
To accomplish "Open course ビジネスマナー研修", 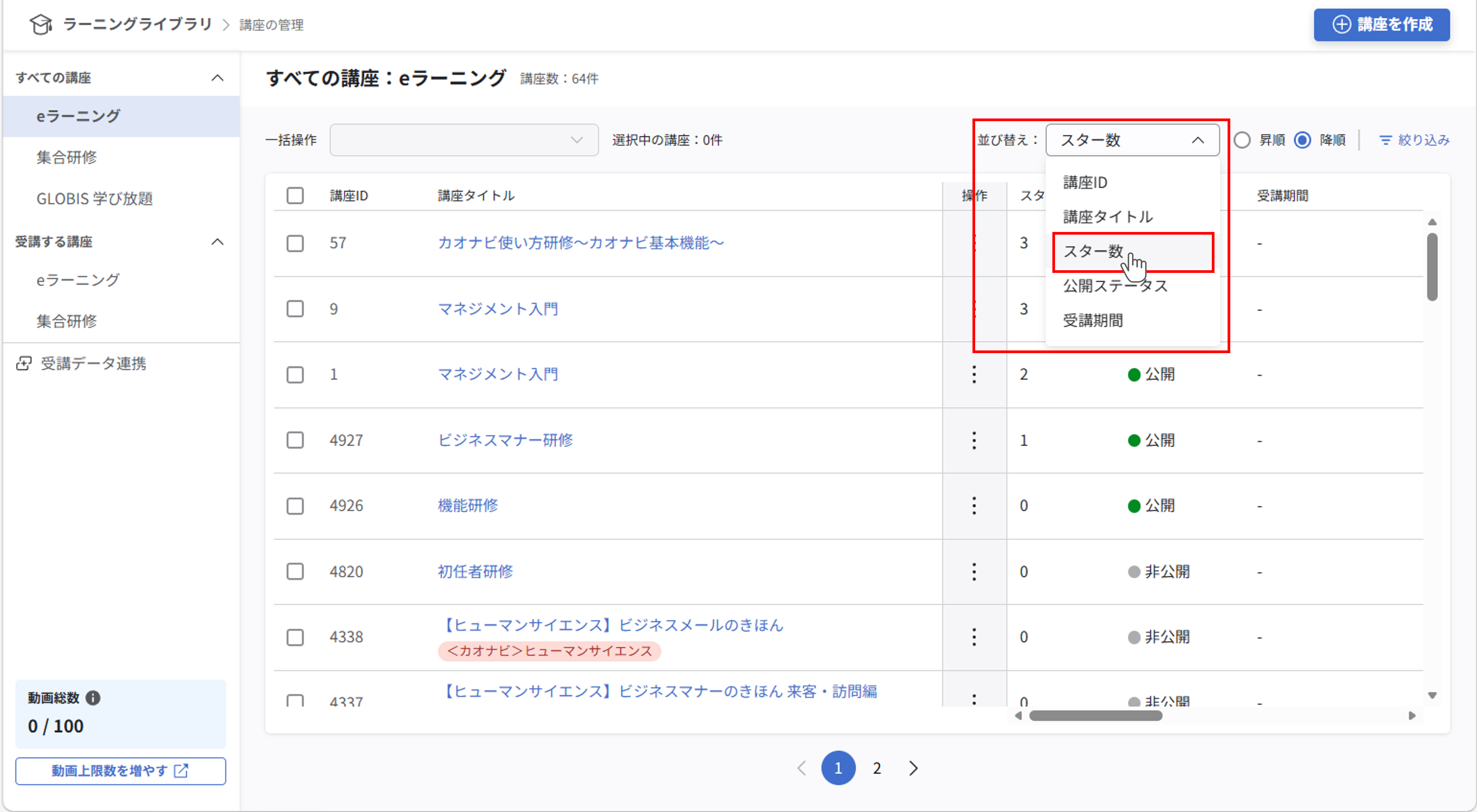I will (505, 440).
